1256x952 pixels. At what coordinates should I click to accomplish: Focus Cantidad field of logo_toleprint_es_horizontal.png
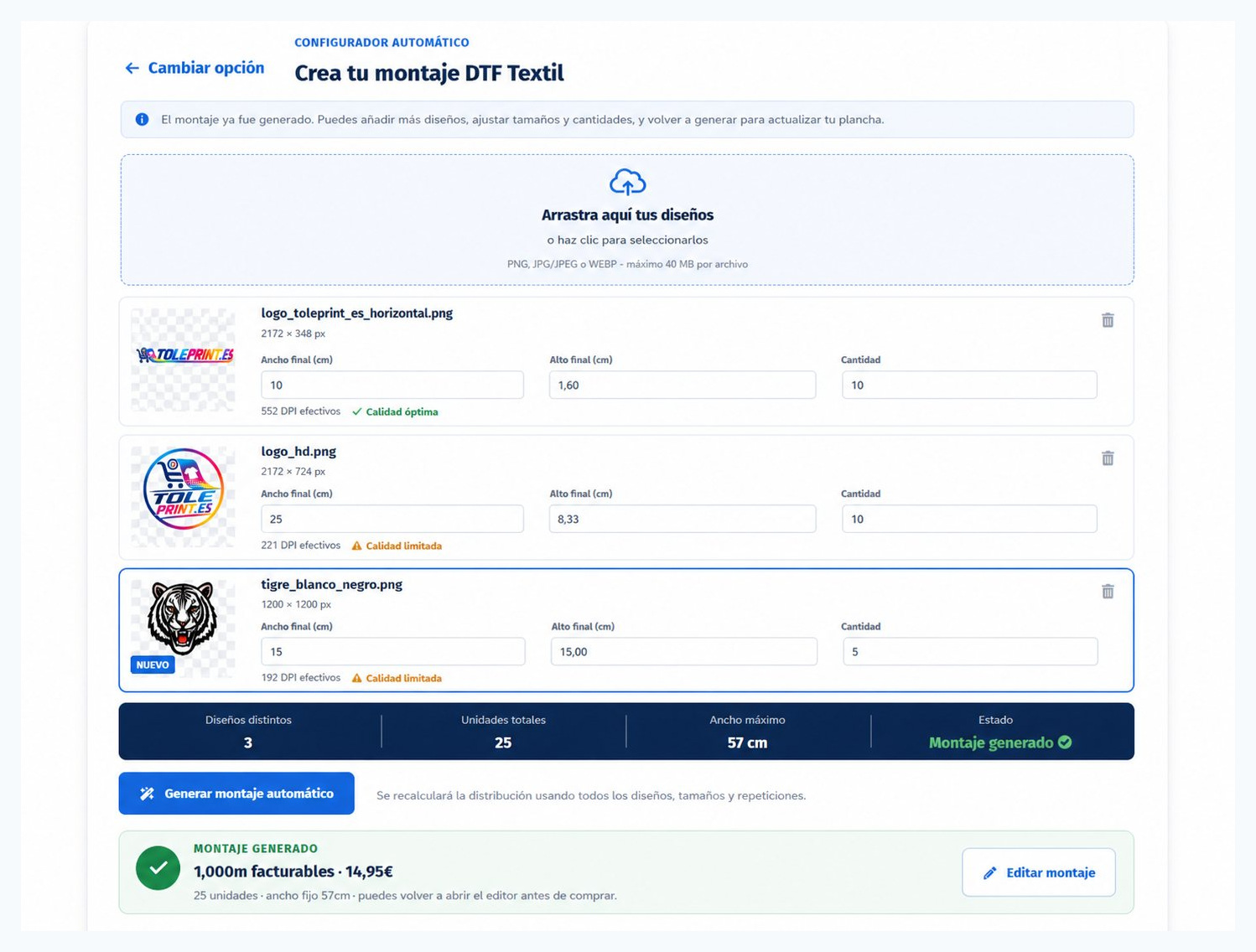pyautogui.click(x=969, y=385)
